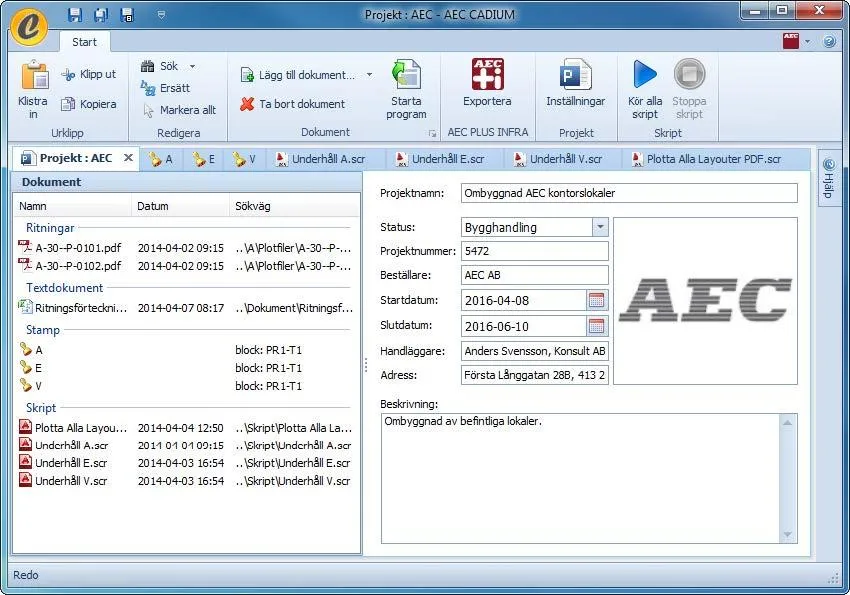
Task: Close the Projekt : AEC tab
Action: pyautogui.click(x=128, y=158)
